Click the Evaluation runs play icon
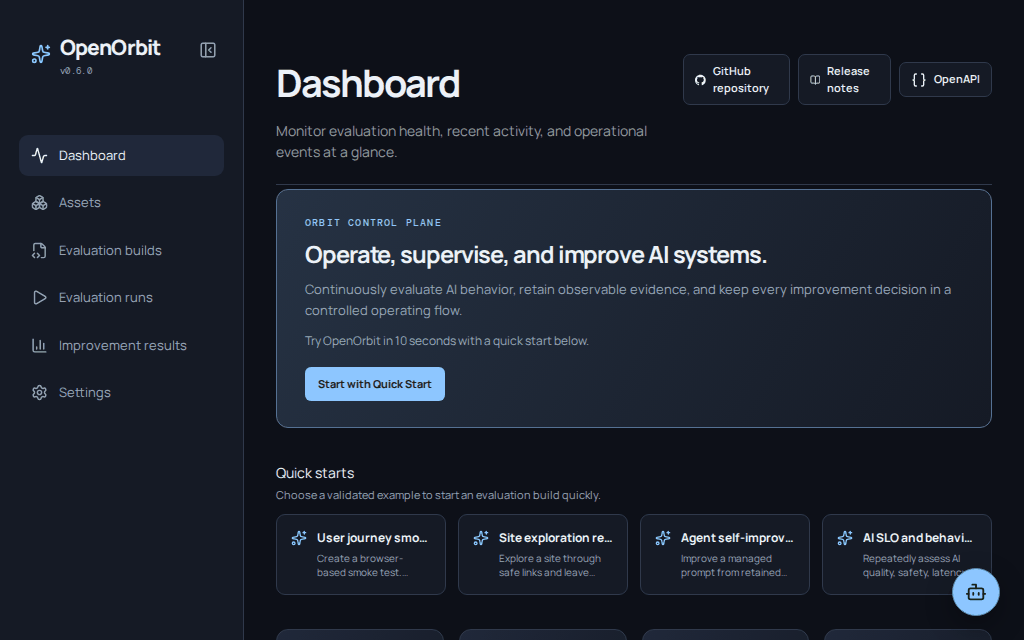 (x=39, y=298)
